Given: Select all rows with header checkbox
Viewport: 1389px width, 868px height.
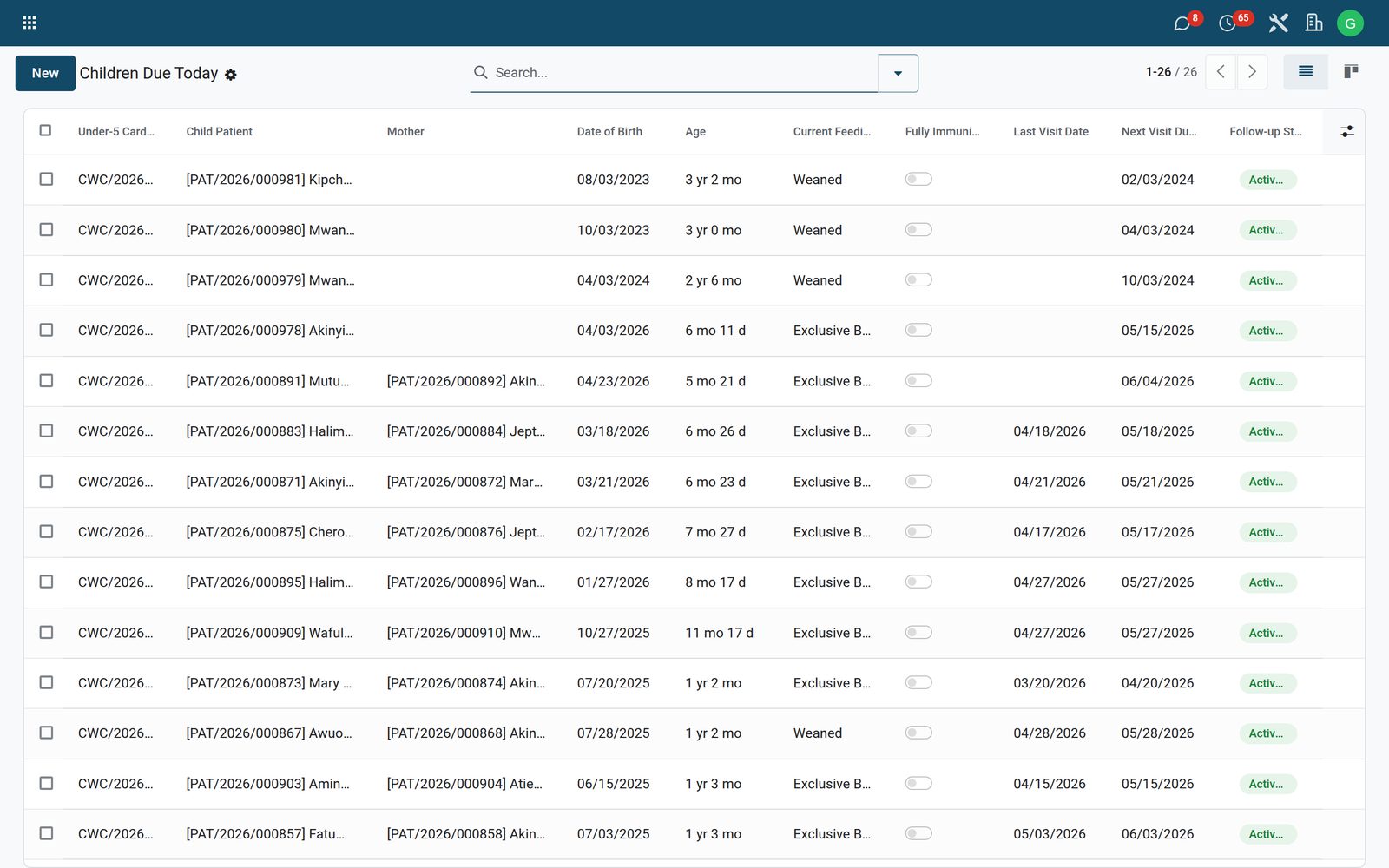Looking at the screenshot, I should coord(46,130).
